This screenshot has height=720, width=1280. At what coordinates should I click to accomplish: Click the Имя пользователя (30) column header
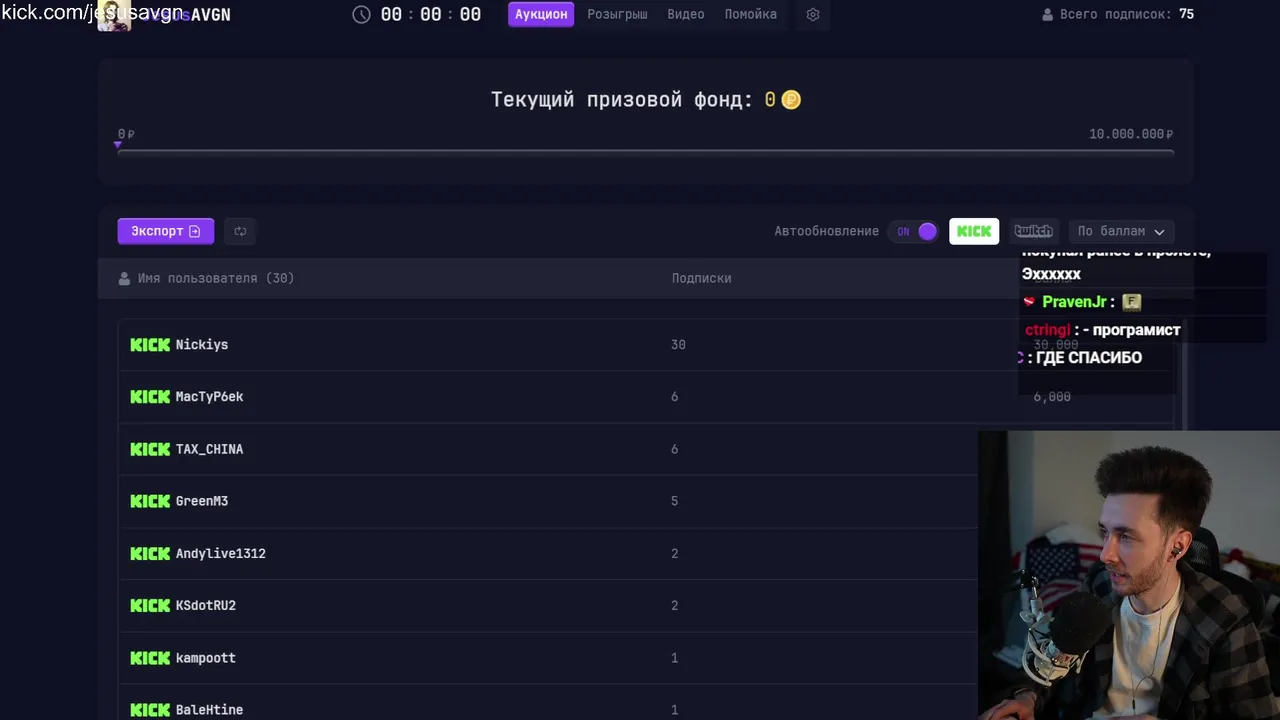pyautogui.click(x=216, y=278)
